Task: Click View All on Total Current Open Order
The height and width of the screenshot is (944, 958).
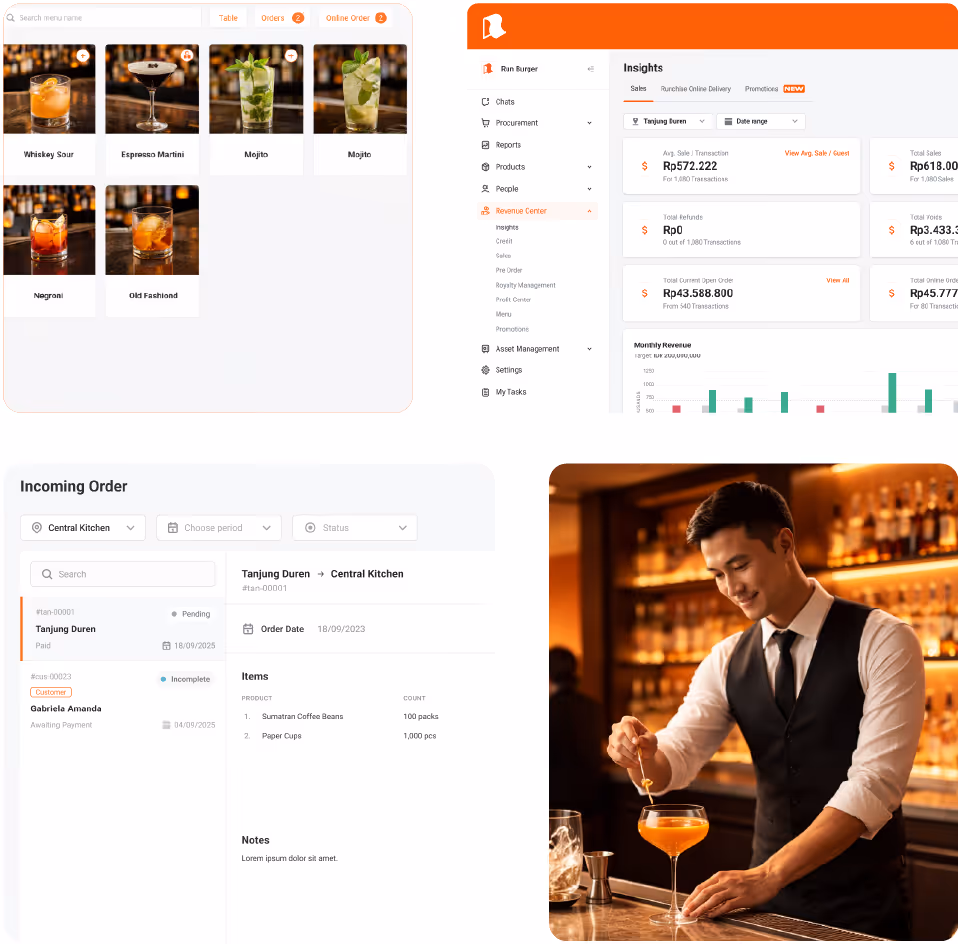Action: click(837, 280)
